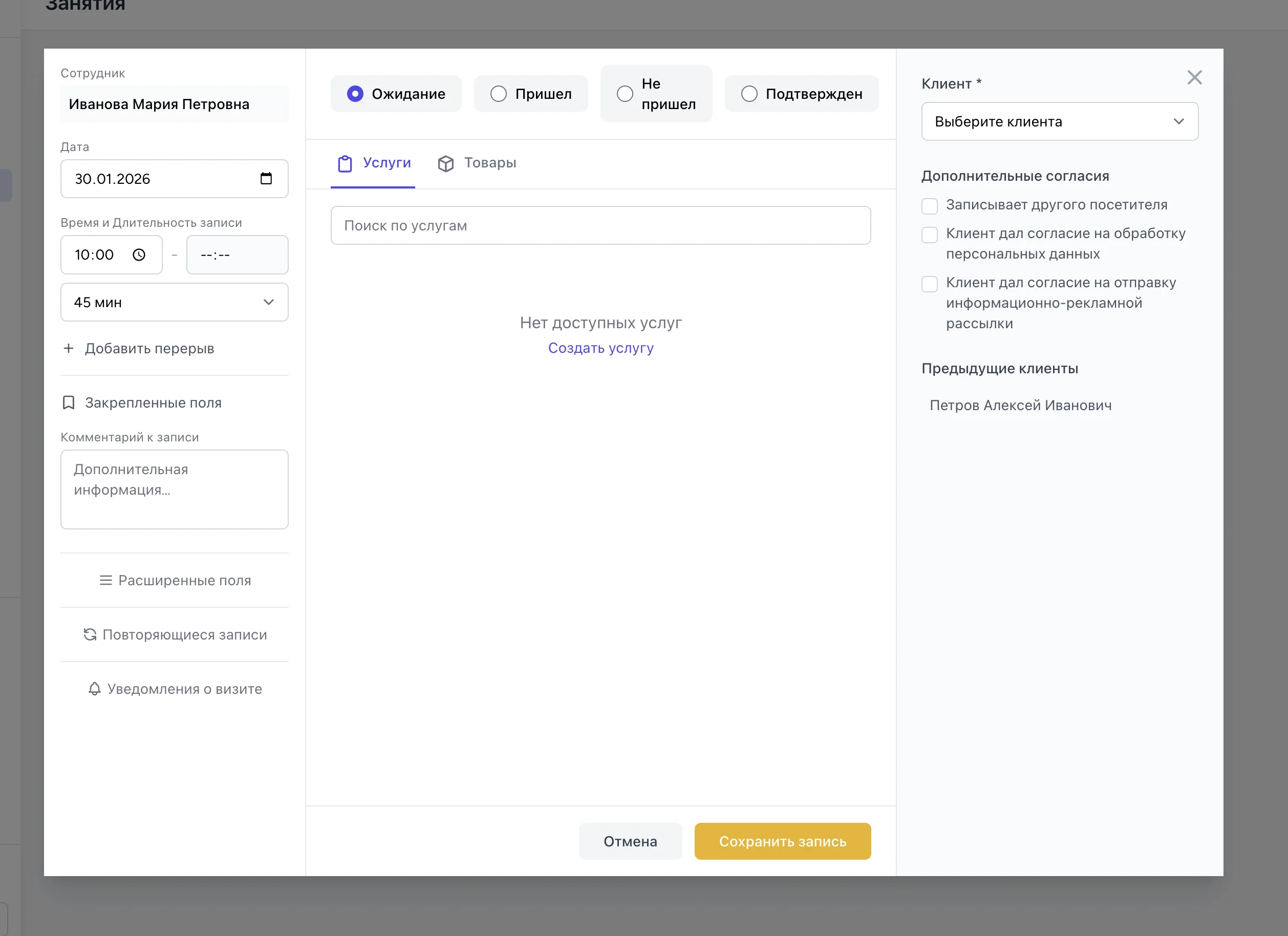This screenshot has width=1288, height=936.
Task: Click the Отмена button
Action: (x=630, y=841)
